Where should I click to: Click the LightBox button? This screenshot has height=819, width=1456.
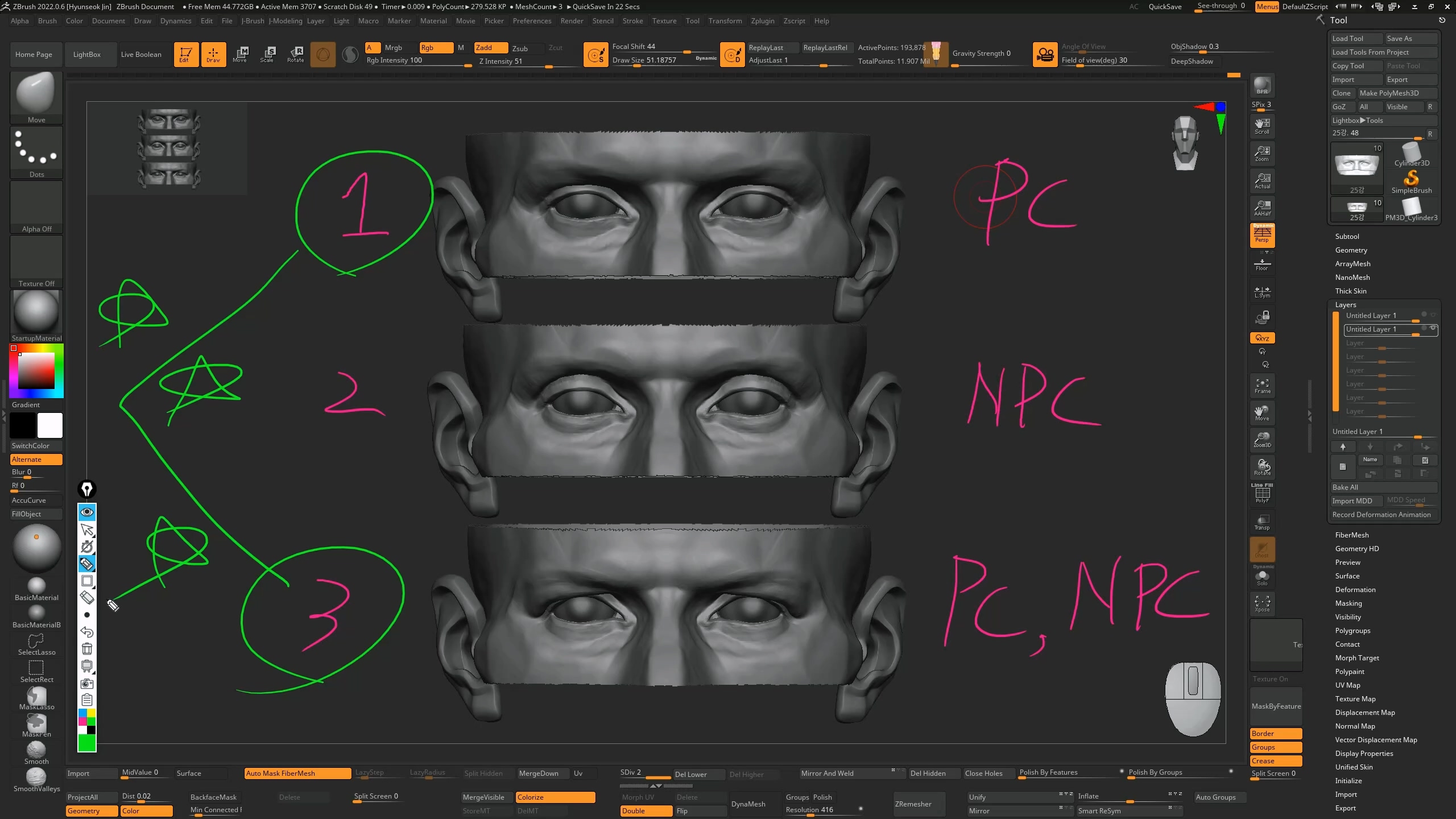point(87,55)
